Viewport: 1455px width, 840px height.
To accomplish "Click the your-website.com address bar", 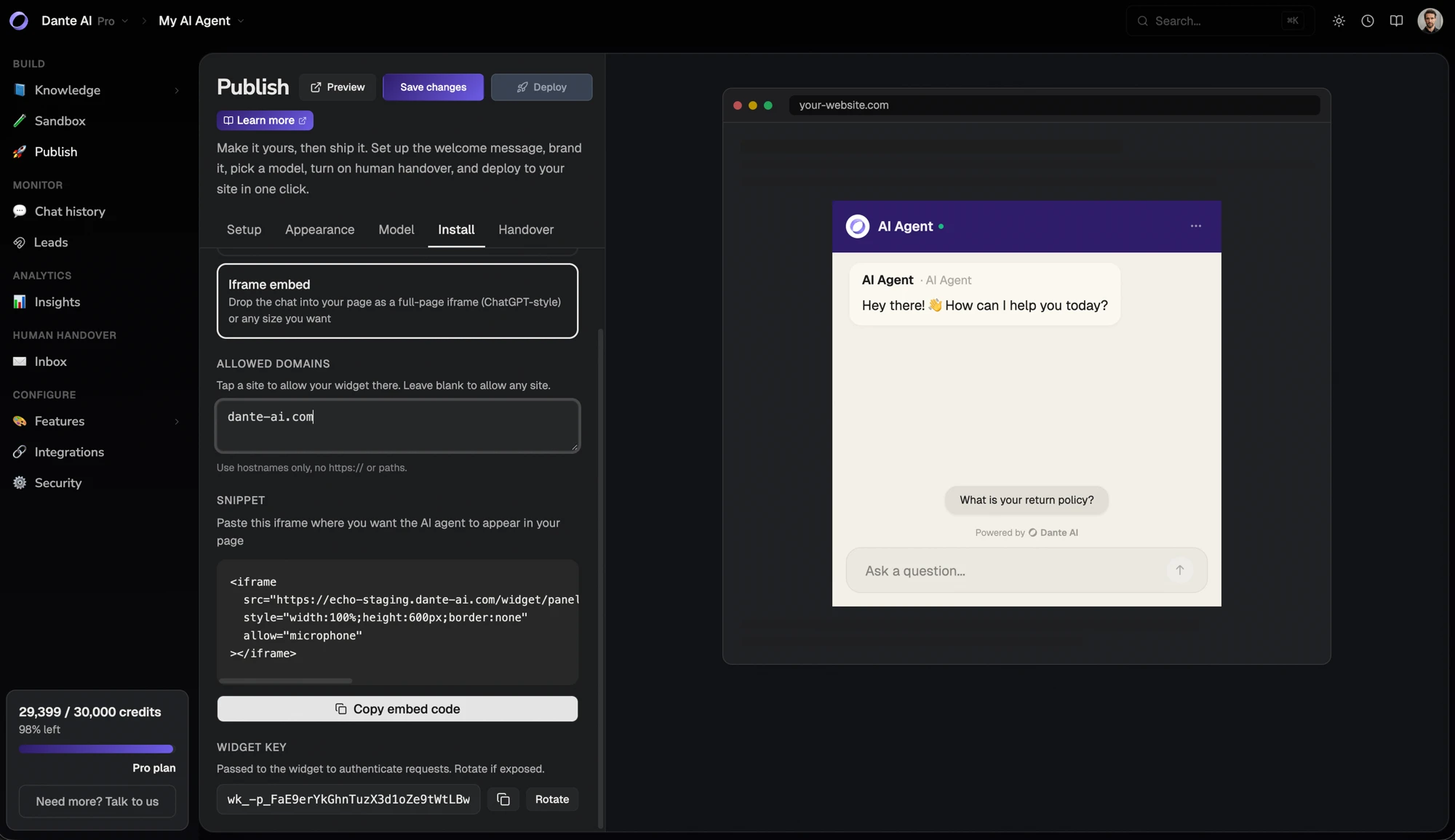I will (x=1054, y=105).
